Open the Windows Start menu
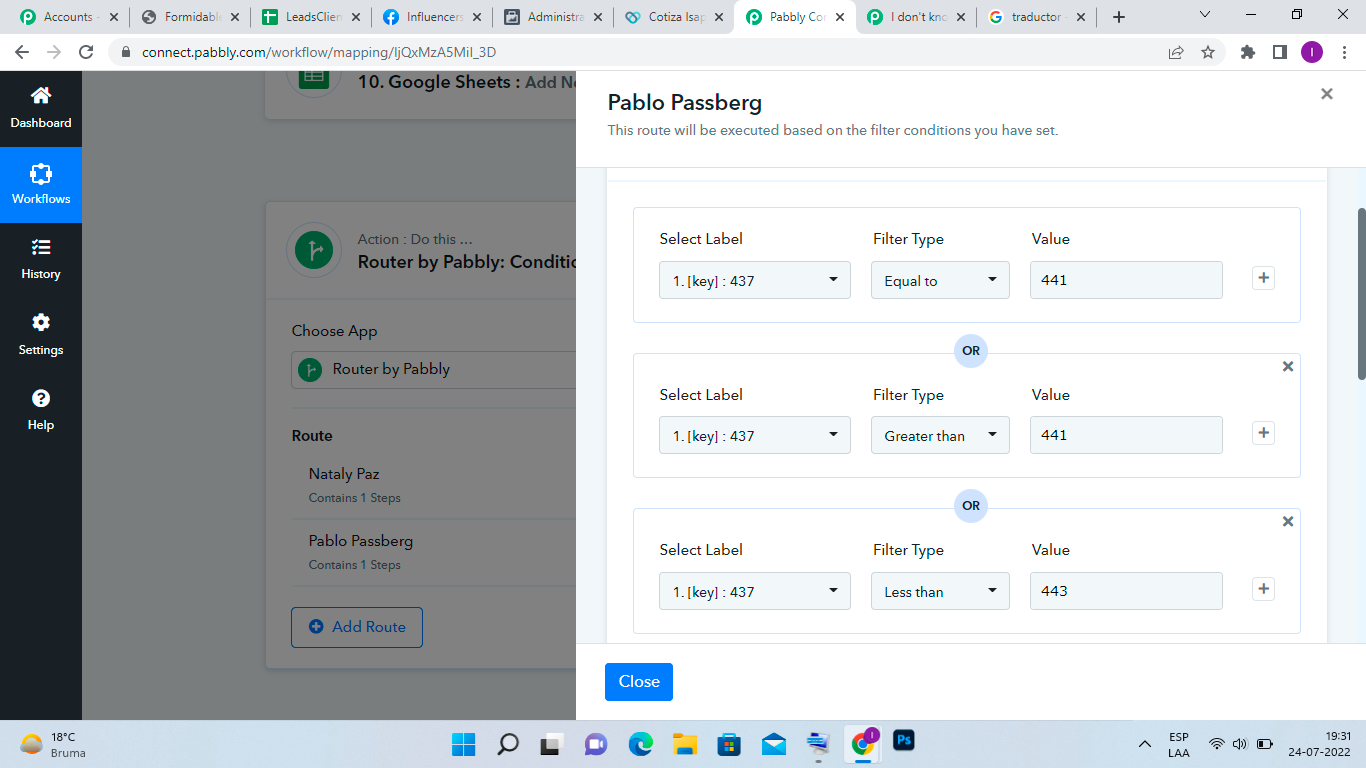 pyautogui.click(x=464, y=744)
